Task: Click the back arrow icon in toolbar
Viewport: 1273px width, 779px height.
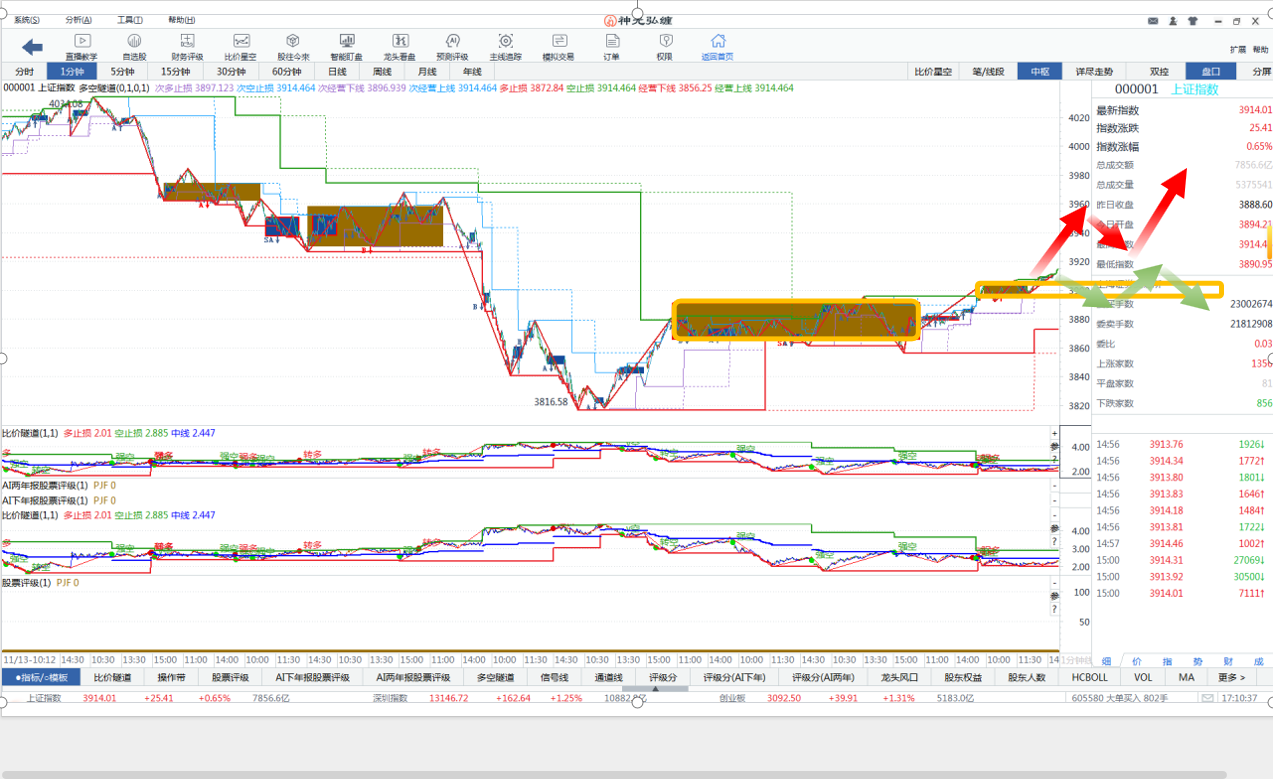Action: click(32, 47)
